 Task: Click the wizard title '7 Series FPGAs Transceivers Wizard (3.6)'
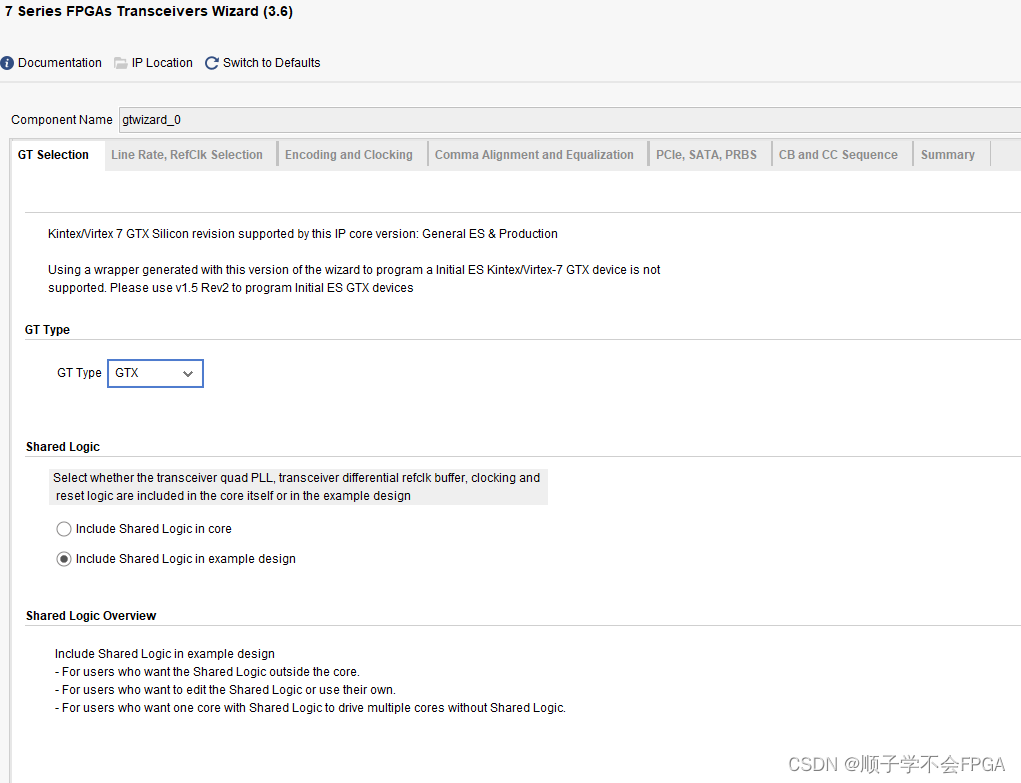coord(149,12)
